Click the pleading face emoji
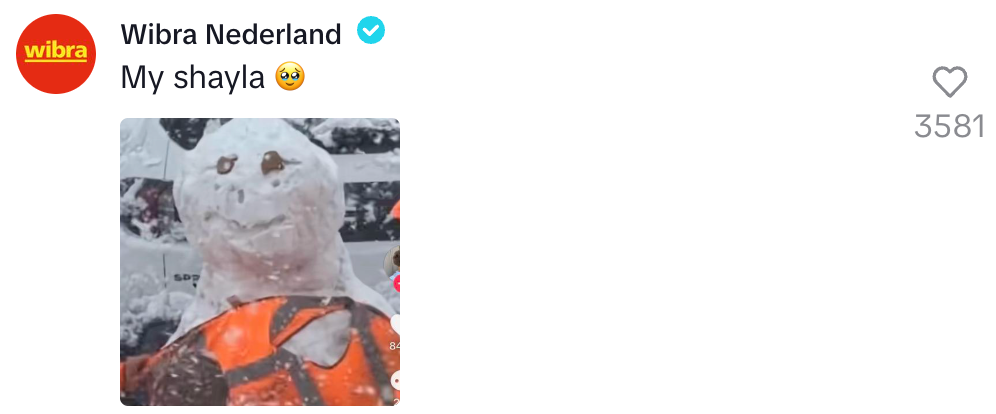 point(290,77)
